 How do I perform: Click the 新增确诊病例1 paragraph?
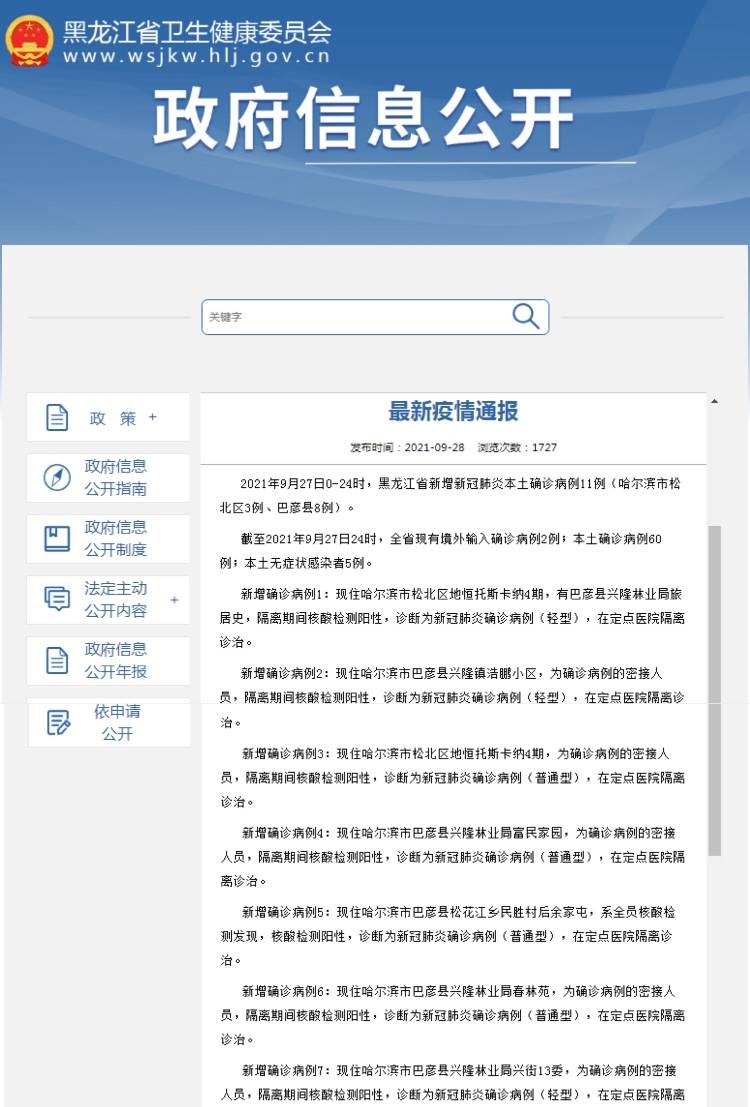(452, 618)
